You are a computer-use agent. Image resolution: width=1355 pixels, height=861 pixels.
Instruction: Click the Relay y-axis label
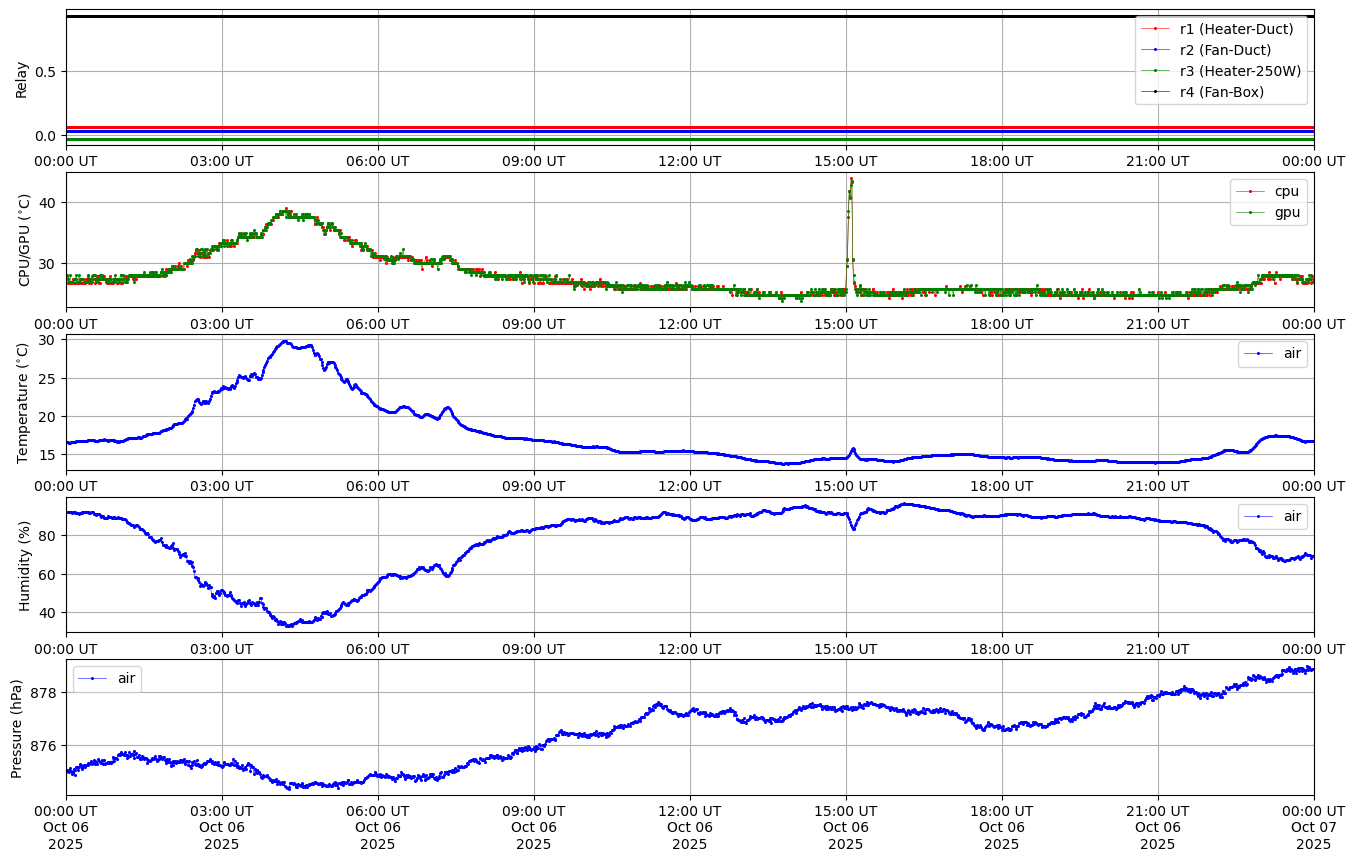[22, 79]
